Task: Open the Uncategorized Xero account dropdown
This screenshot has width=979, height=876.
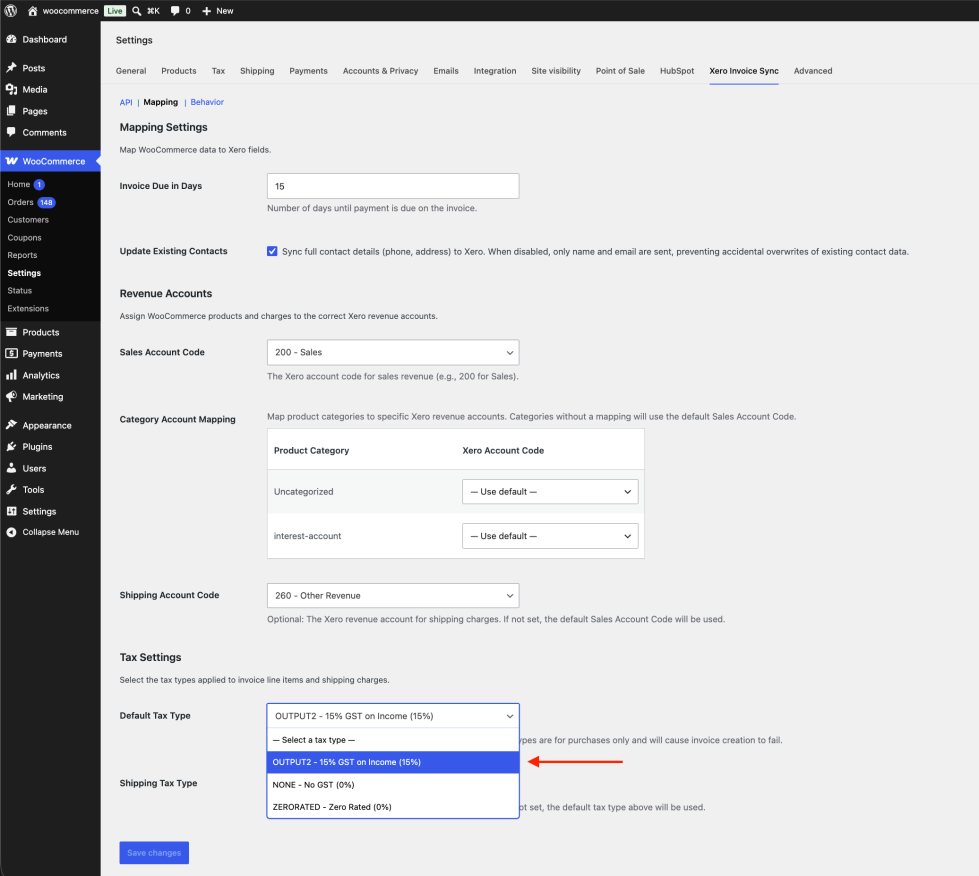Action: (x=550, y=491)
